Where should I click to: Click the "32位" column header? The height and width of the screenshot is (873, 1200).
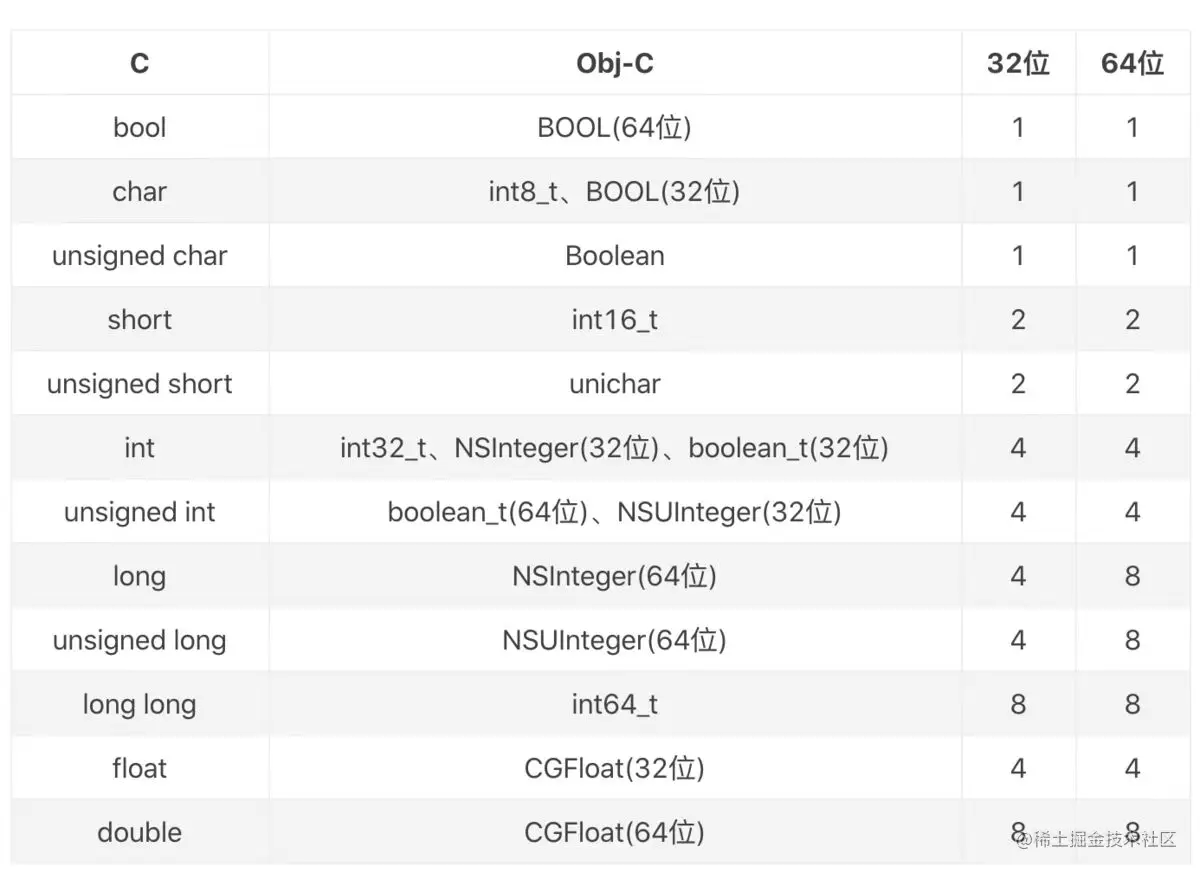coord(1018,64)
